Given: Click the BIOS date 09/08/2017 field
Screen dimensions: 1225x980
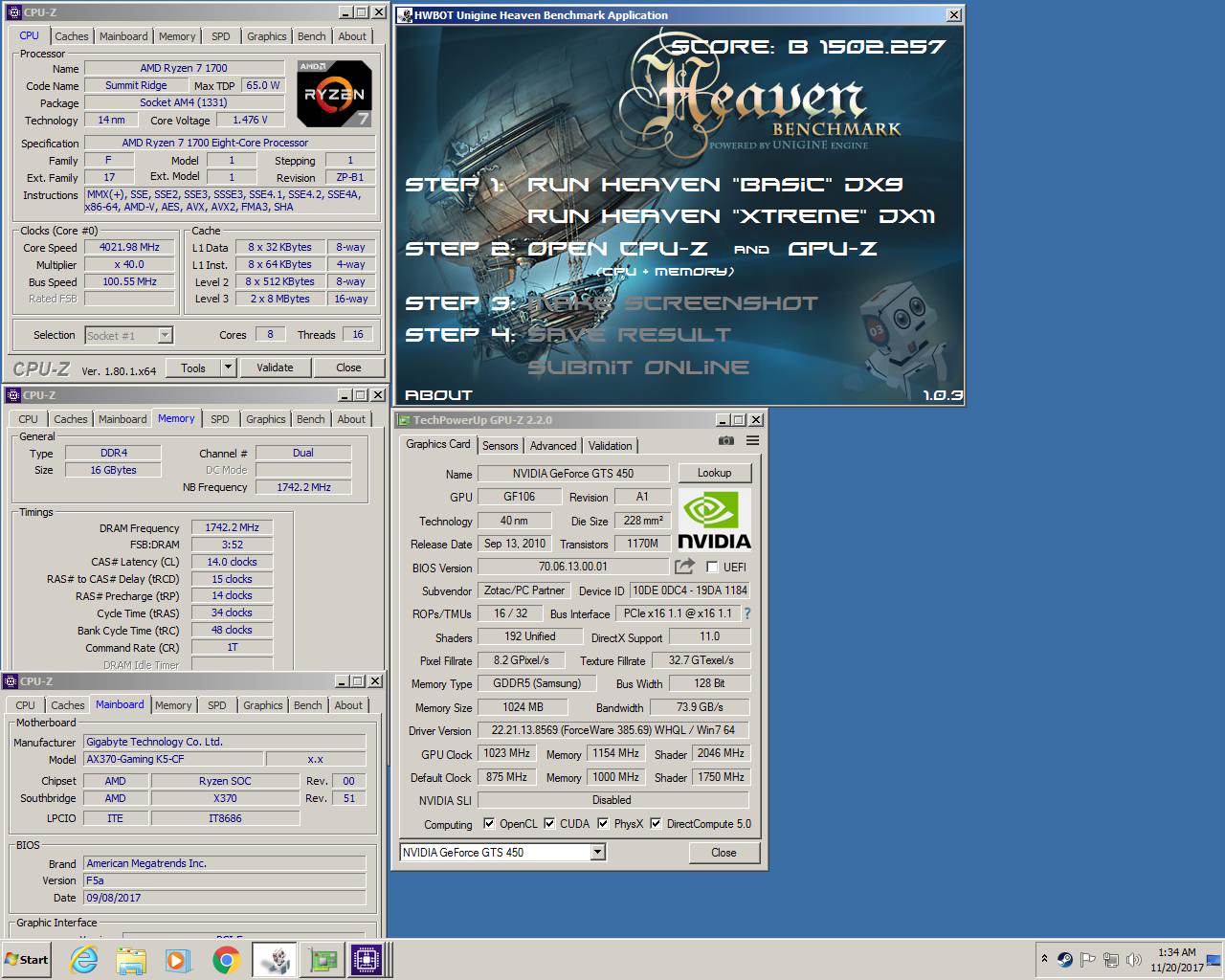Looking at the screenshot, I should pyautogui.click(x=225, y=898).
